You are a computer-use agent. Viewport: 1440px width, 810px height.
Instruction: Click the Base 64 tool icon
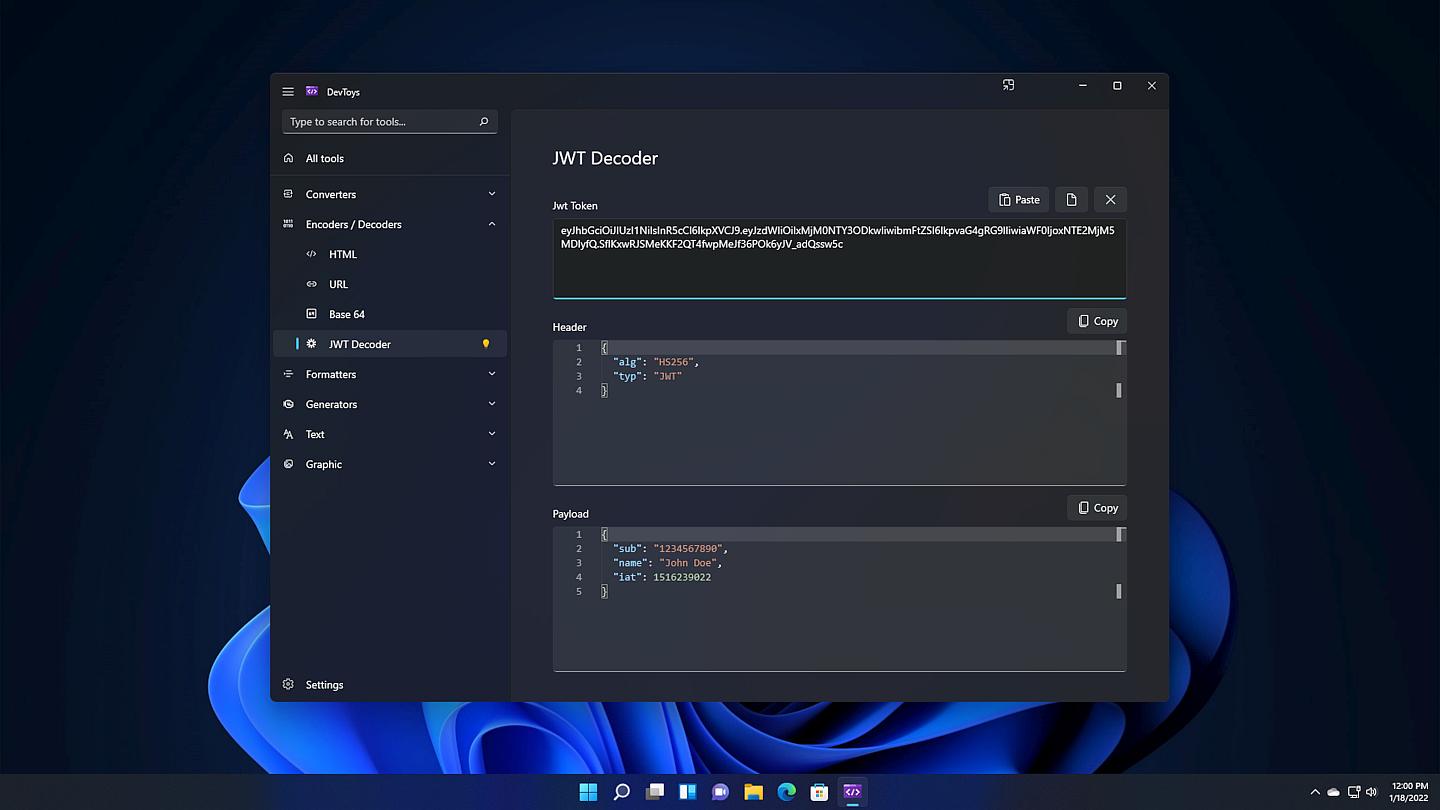coord(311,314)
